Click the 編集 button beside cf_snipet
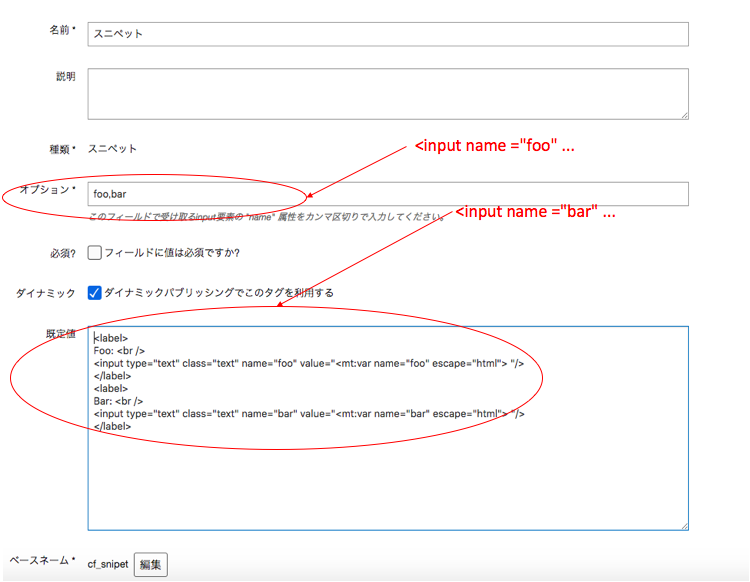Image resolution: width=750 pixels, height=582 pixels. pos(151,564)
